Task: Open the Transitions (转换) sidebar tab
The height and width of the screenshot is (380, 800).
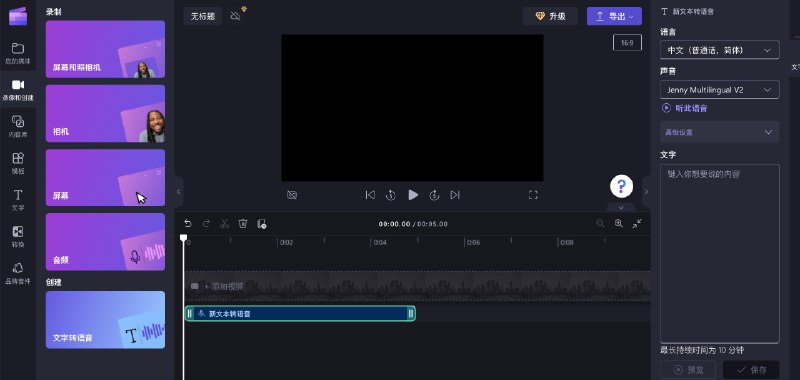Action: 18,236
